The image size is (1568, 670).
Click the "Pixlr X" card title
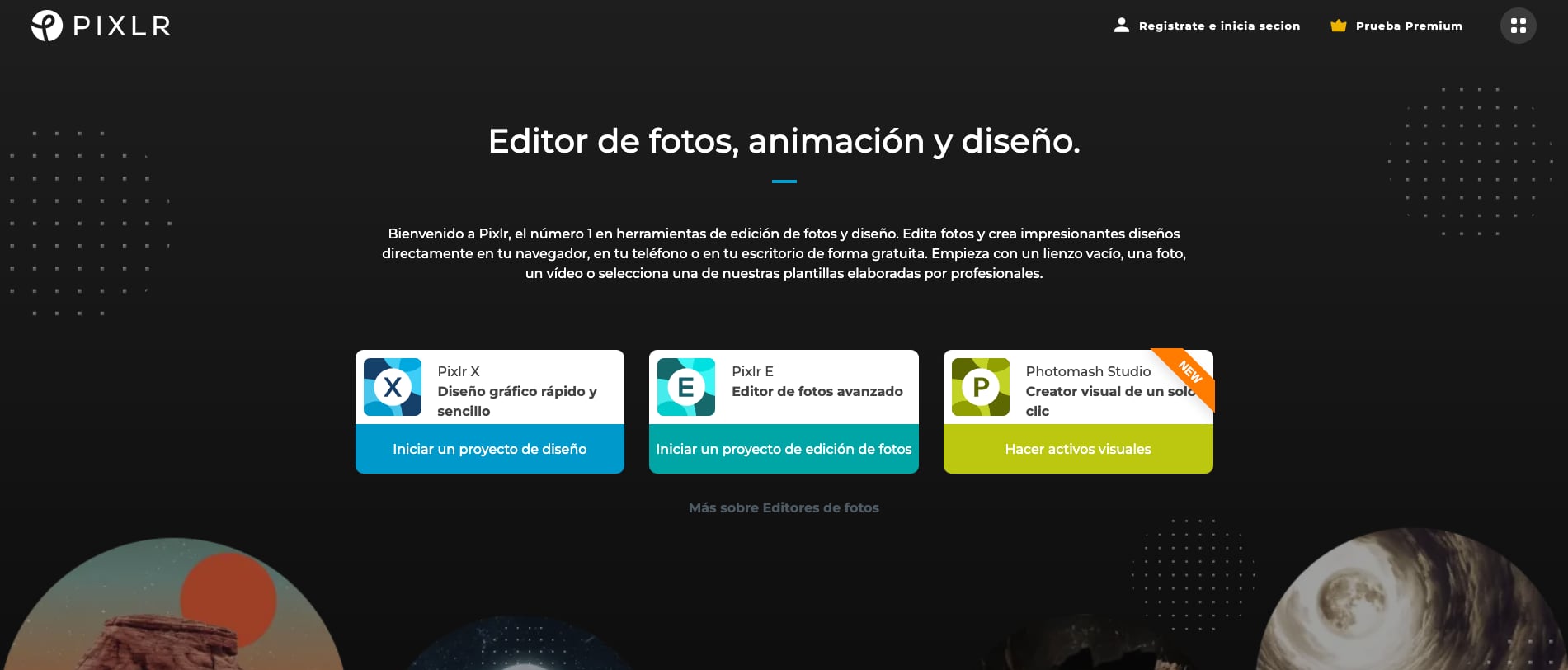coord(459,371)
